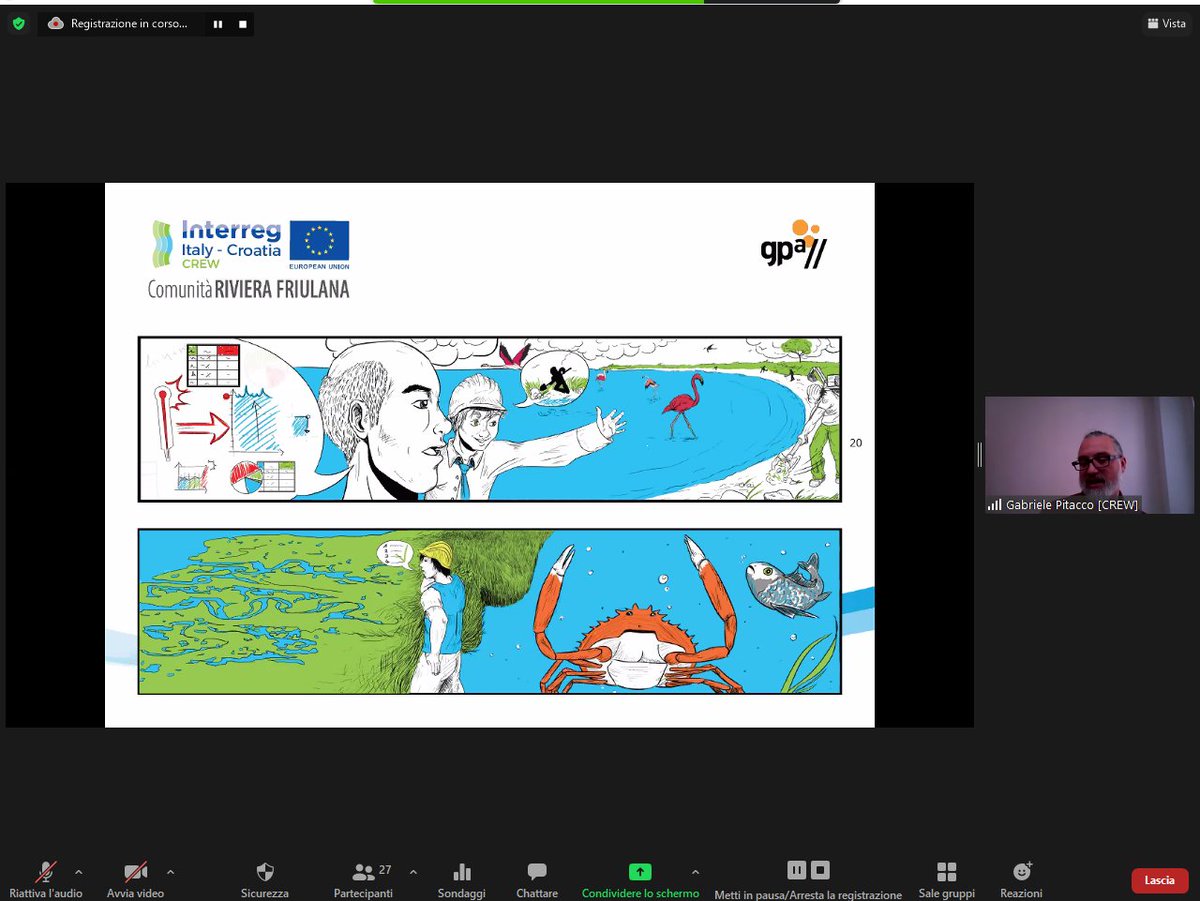The height and width of the screenshot is (901, 1200).
Task: Expand video options arrow
Action: click(170, 871)
